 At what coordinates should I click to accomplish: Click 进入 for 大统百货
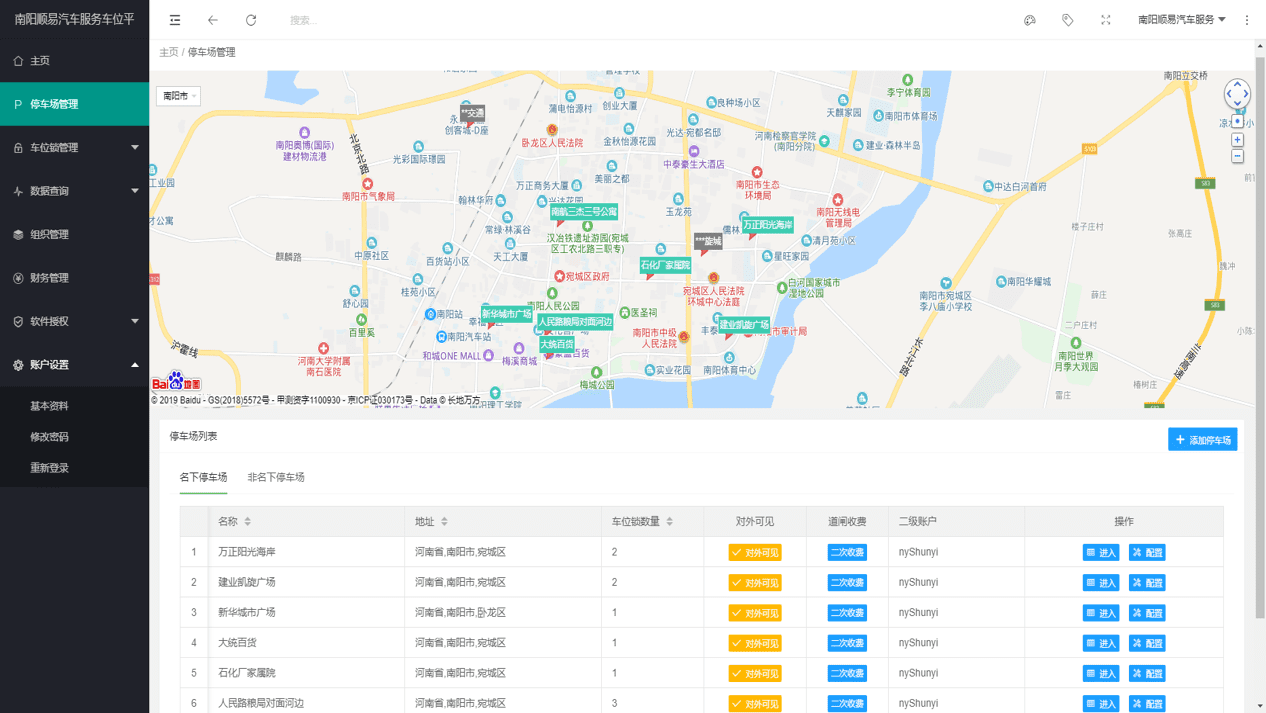pos(1101,643)
